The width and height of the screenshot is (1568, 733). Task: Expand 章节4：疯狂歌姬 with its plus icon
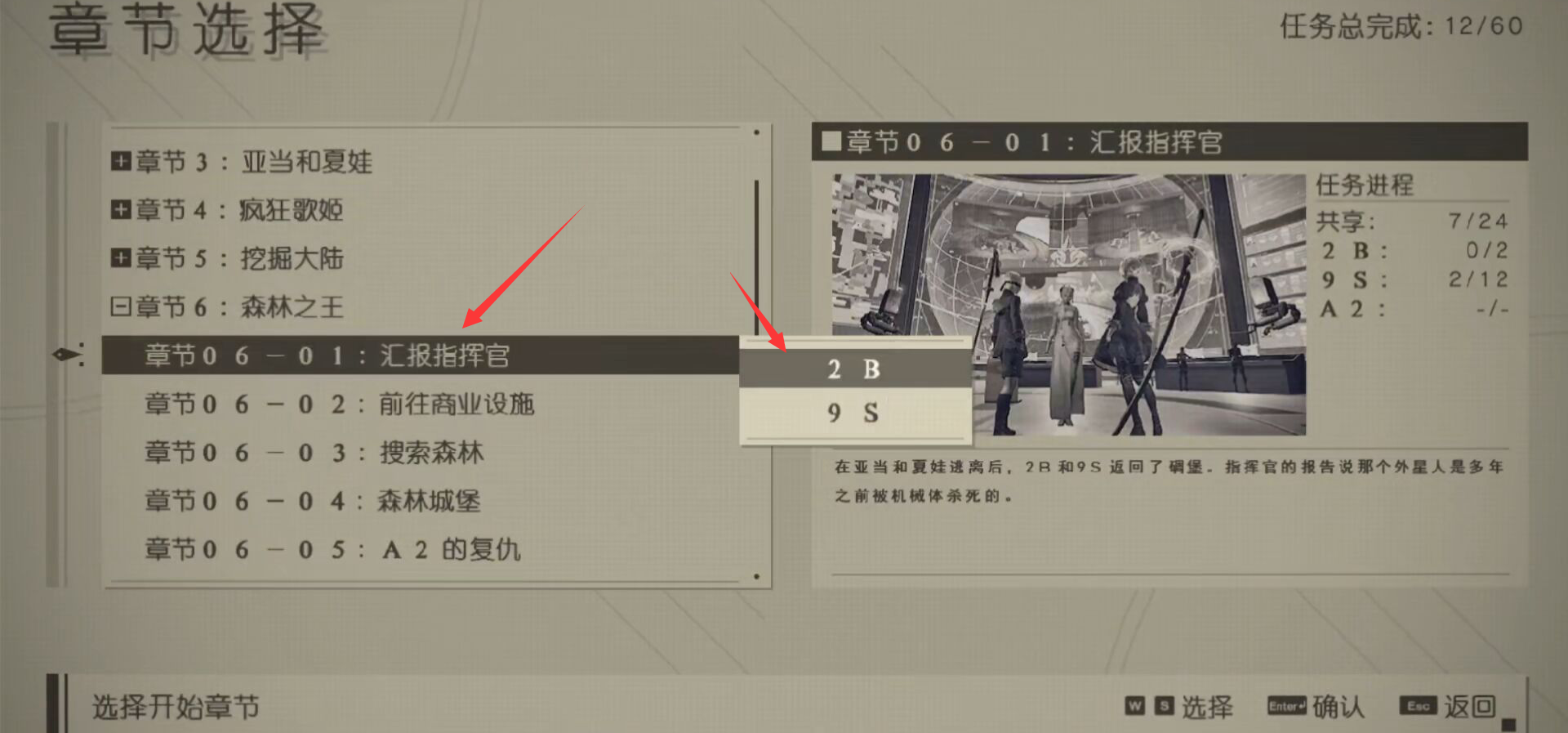tap(121, 209)
